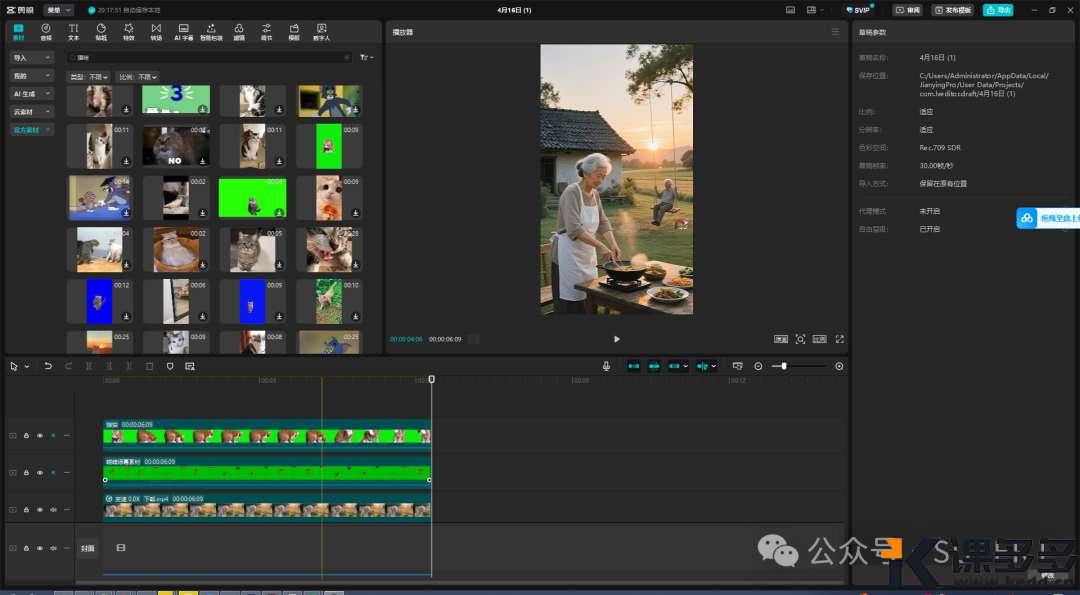
Task: Hide the top green-screen track with eye icon
Action: pyautogui.click(x=40, y=435)
